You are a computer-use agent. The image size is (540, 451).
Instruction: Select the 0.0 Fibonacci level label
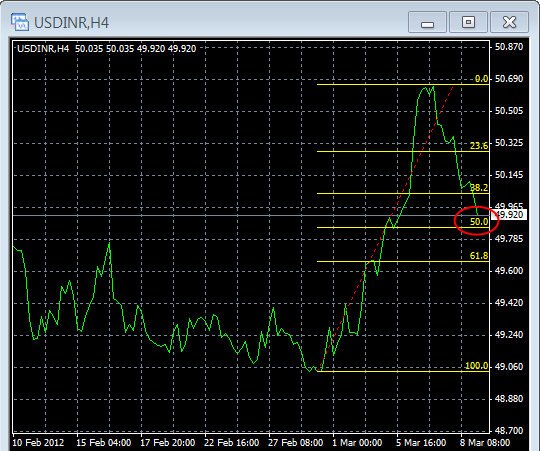pos(481,79)
